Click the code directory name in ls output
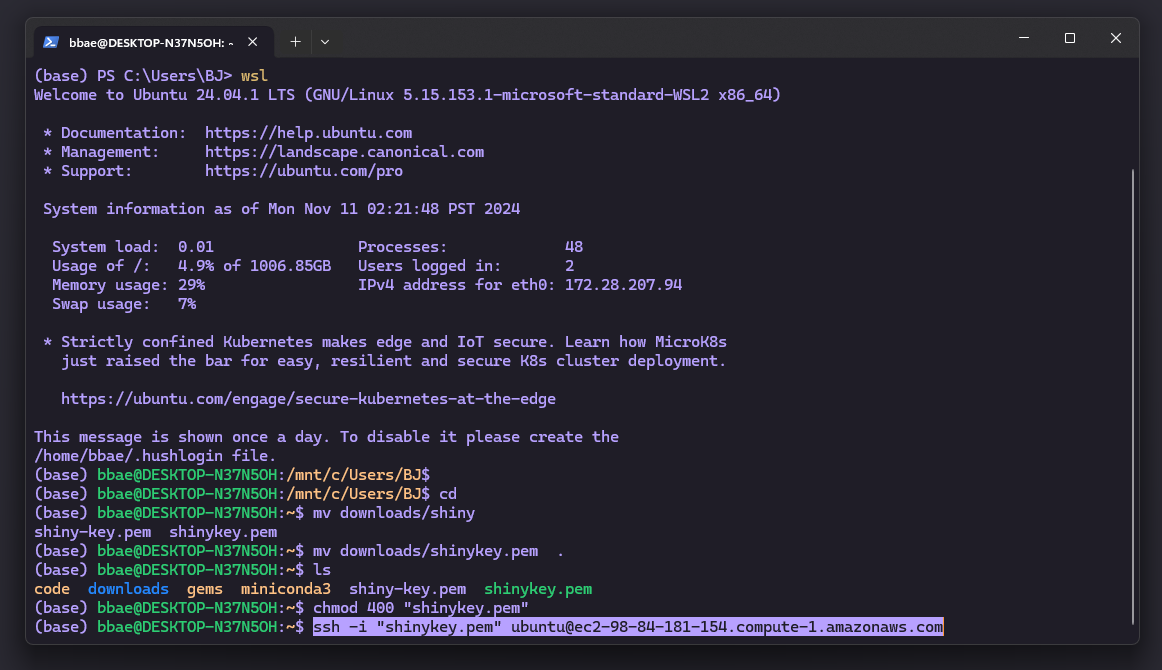This screenshot has height=670, width=1162. click(51, 588)
